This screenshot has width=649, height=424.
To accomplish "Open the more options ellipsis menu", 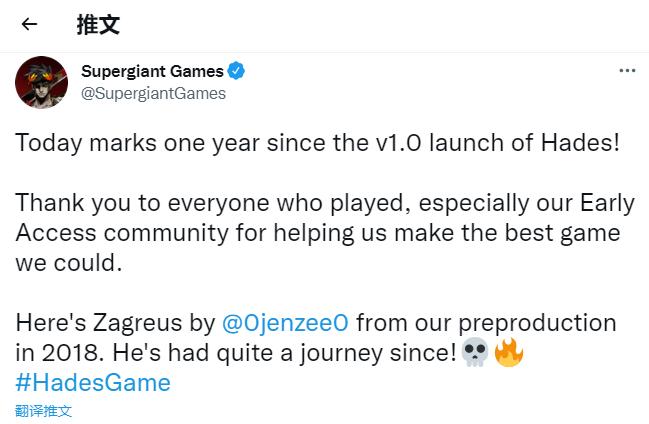I will click(x=627, y=71).
